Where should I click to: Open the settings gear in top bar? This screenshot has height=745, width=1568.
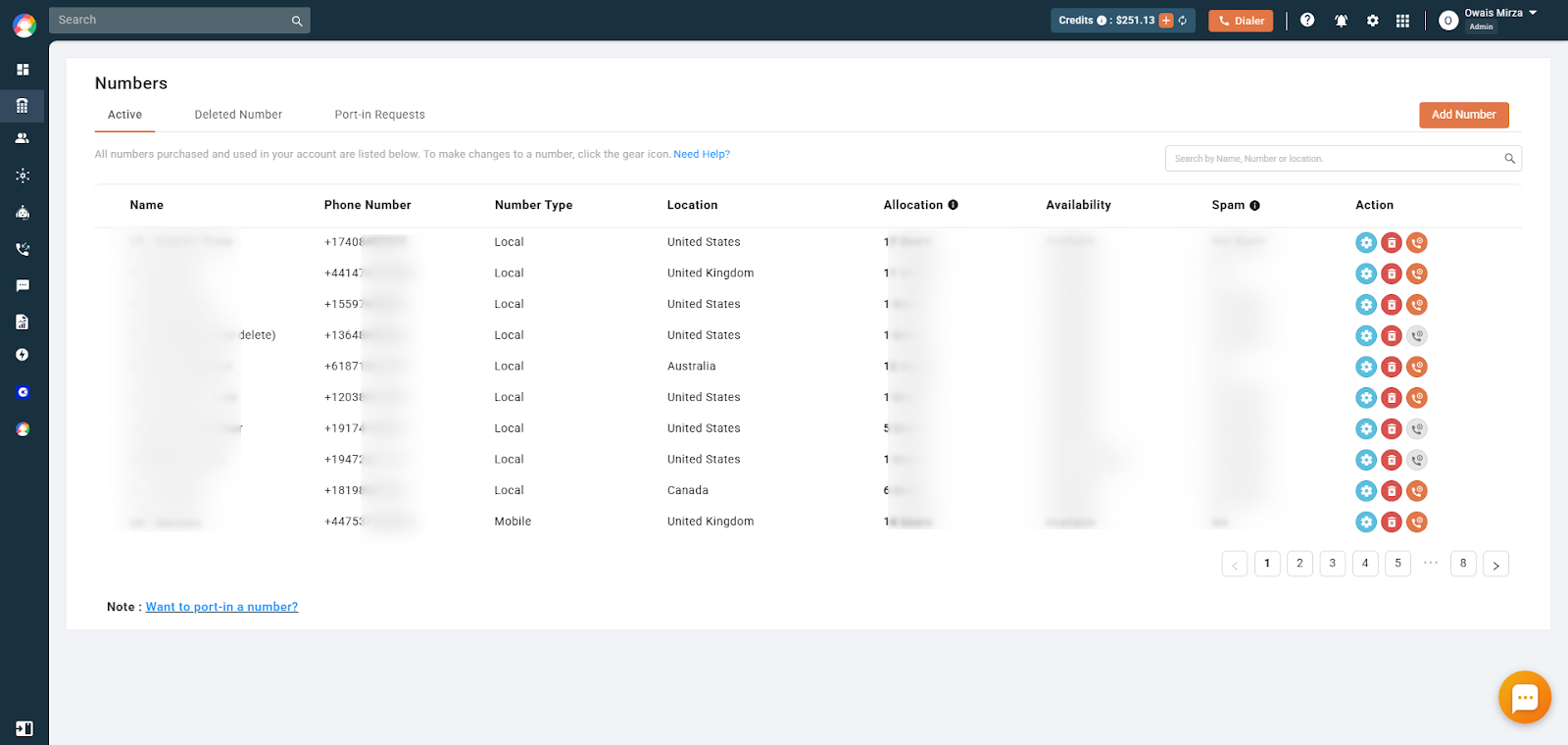pyautogui.click(x=1373, y=21)
